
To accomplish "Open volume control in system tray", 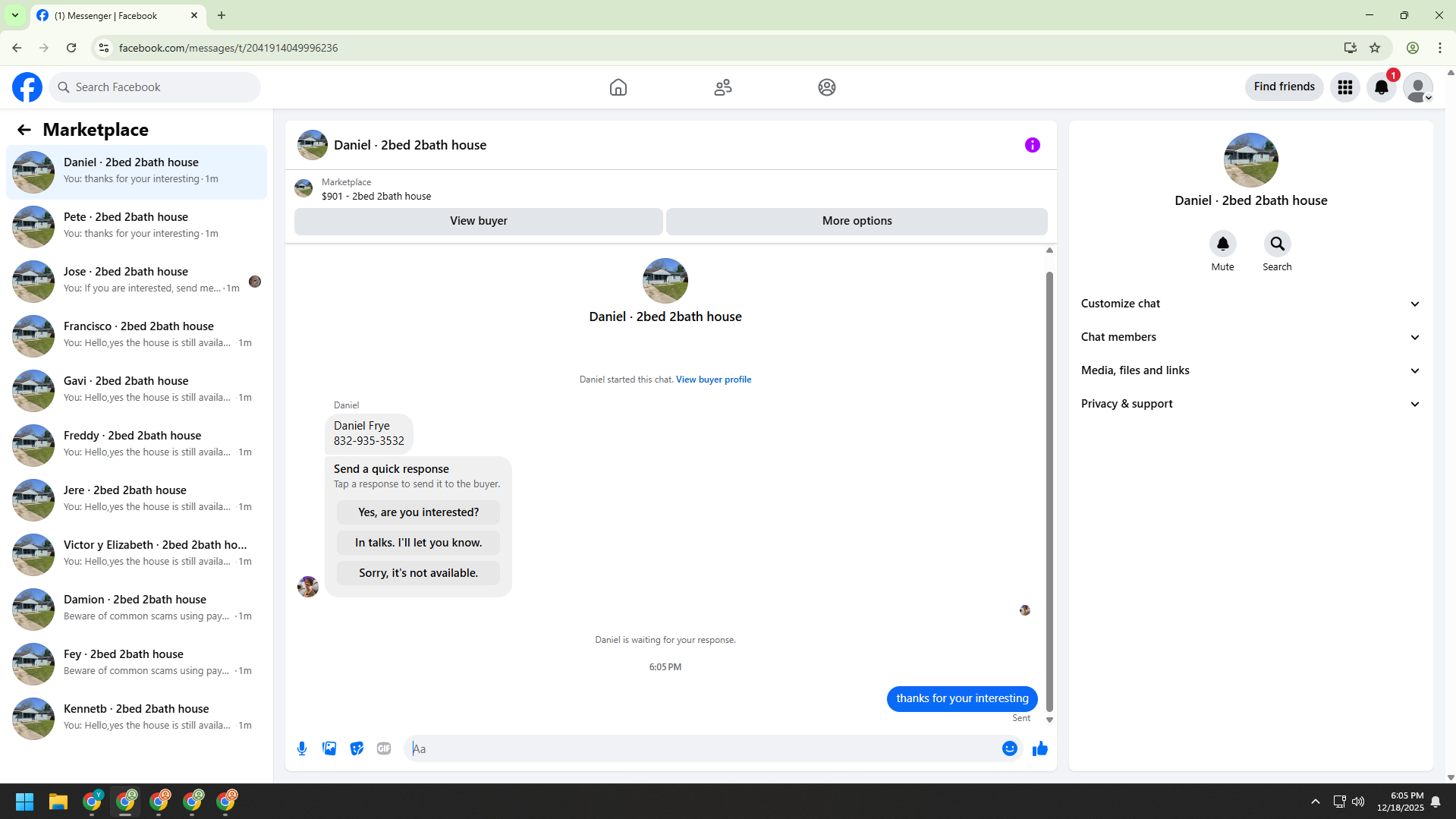I will 1358,802.
